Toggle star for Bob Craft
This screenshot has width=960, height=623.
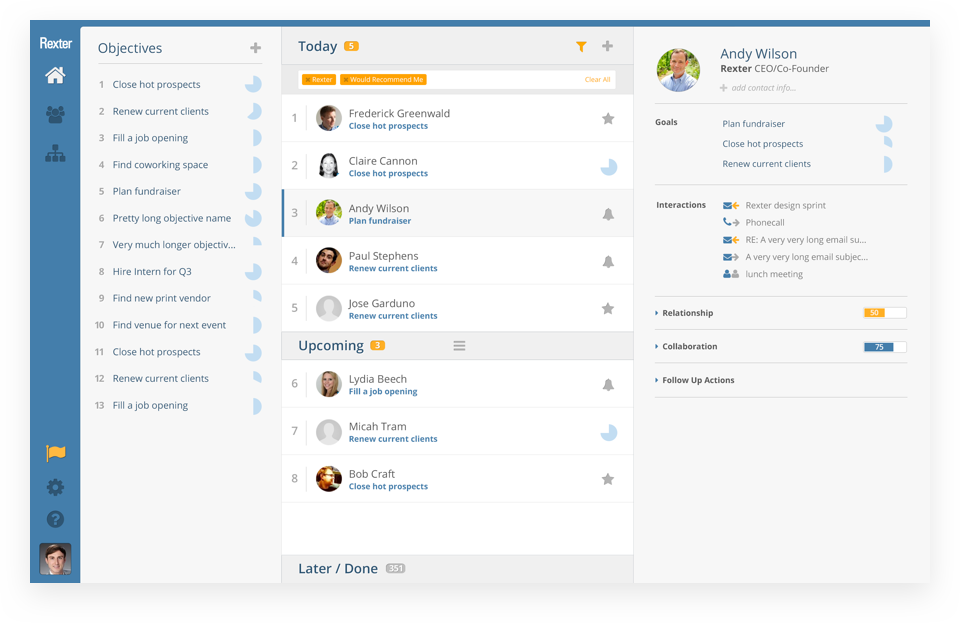[x=608, y=479]
